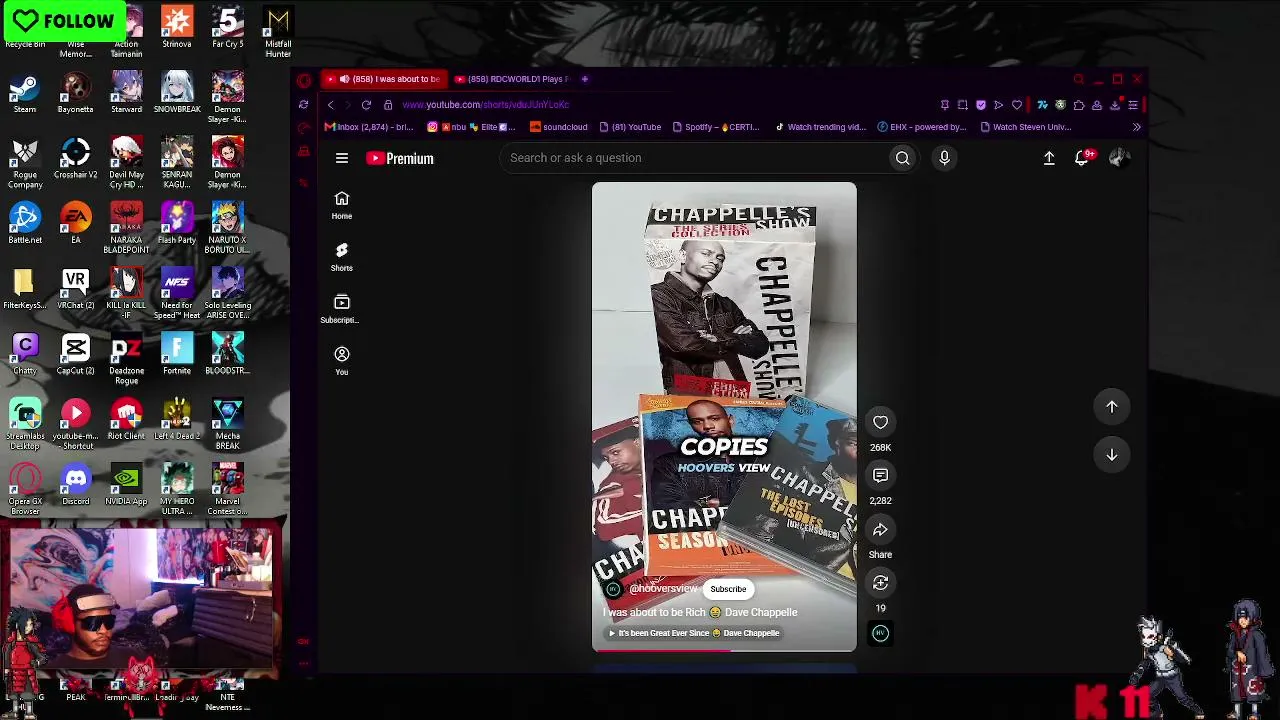This screenshot has height=720, width=1280.
Task: Select the Far Cry 5 desktop icon
Action: [x=228, y=28]
